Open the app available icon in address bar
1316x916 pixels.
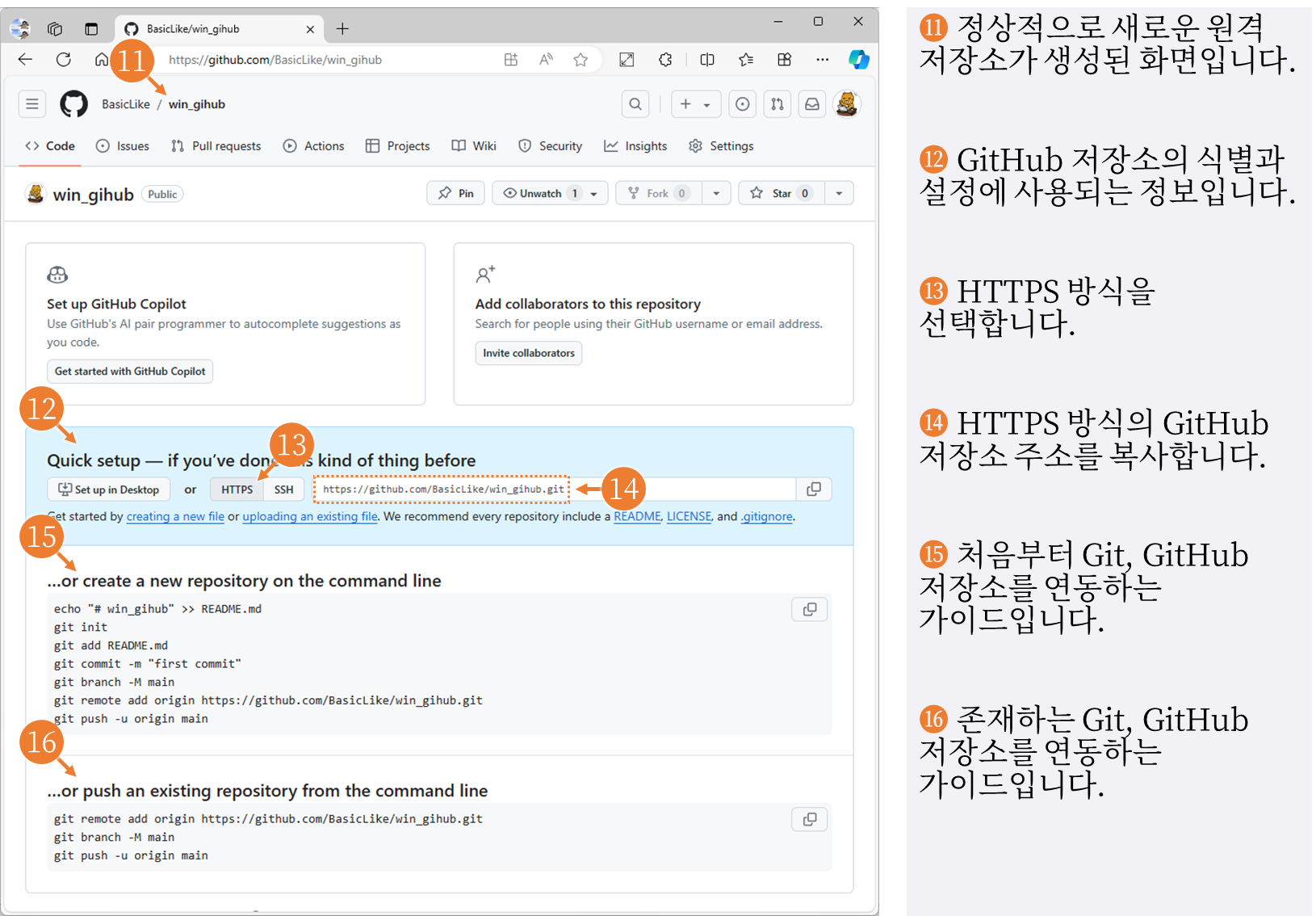pyautogui.click(x=511, y=59)
